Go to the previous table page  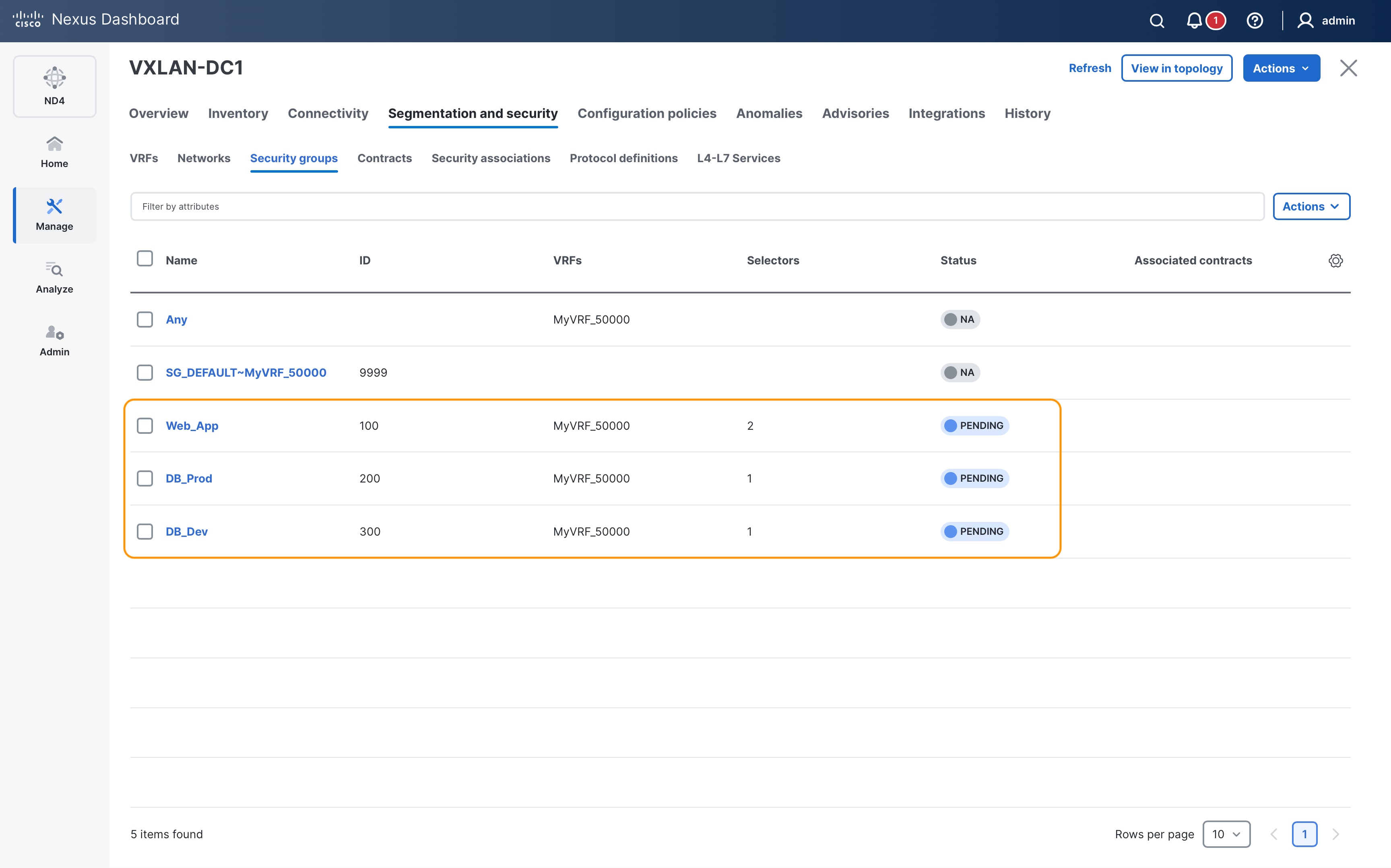point(1273,834)
